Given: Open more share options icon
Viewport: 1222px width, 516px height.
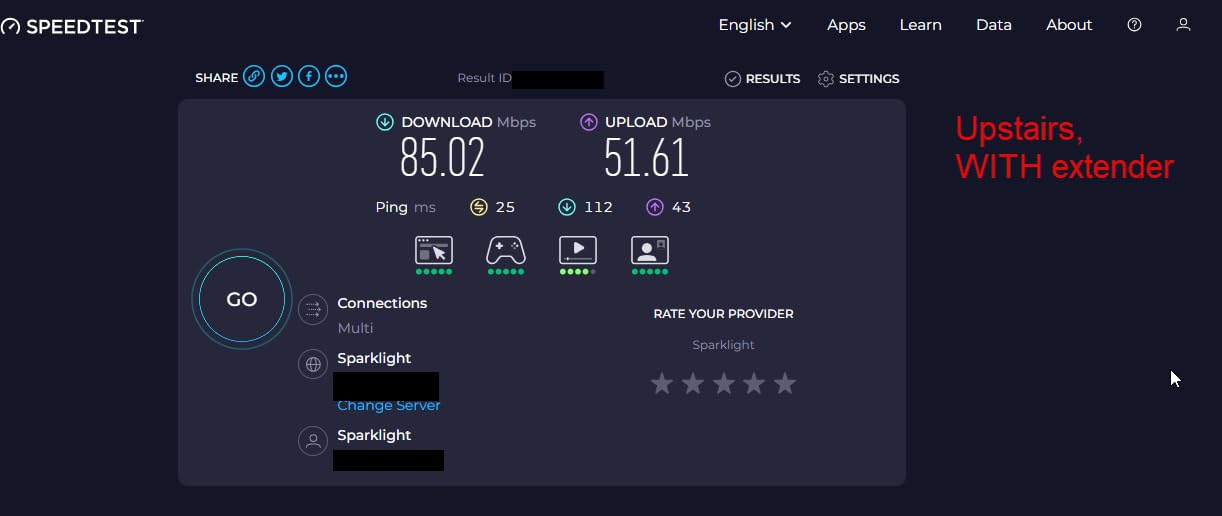Looking at the screenshot, I should (336, 76).
